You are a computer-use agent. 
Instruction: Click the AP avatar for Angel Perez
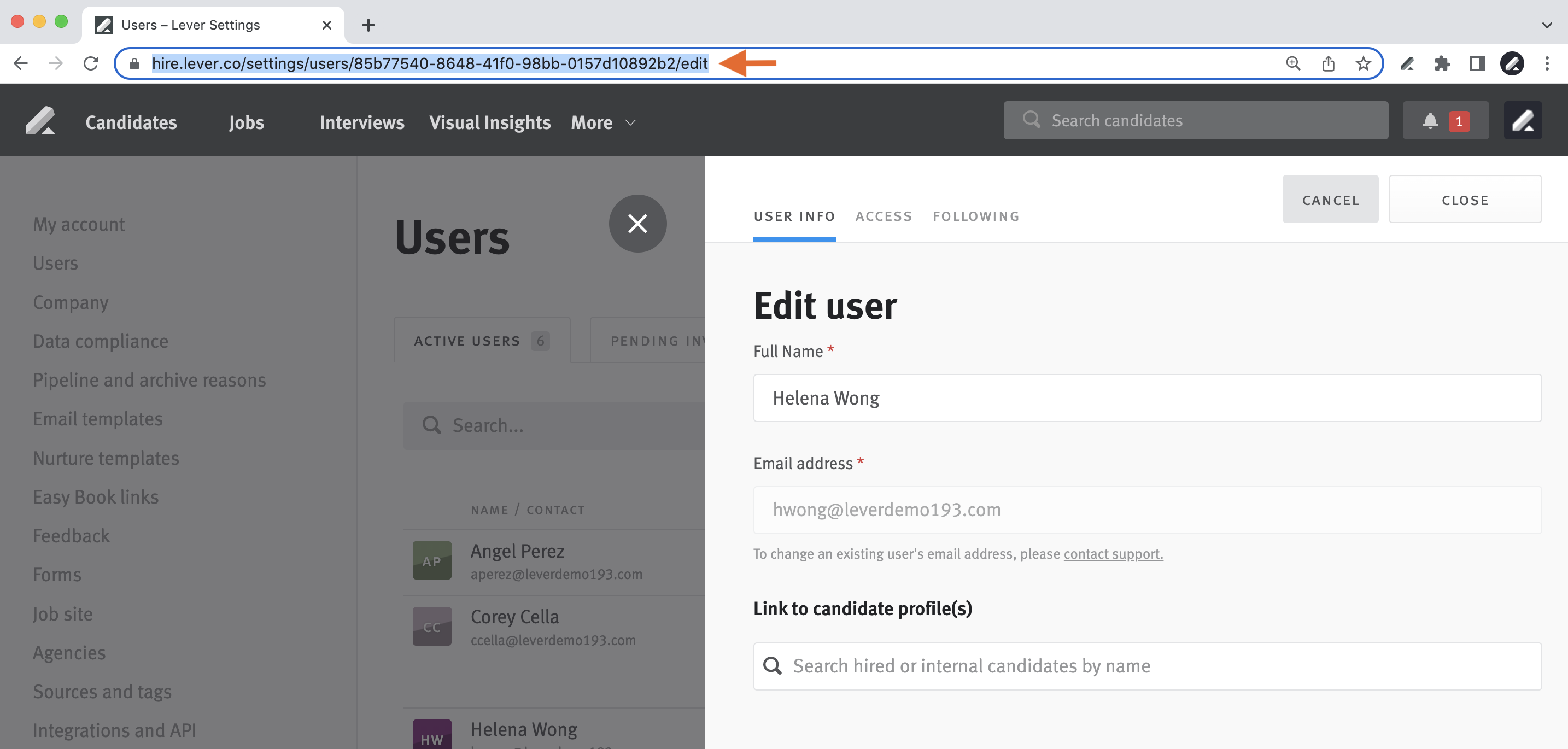[x=431, y=560]
